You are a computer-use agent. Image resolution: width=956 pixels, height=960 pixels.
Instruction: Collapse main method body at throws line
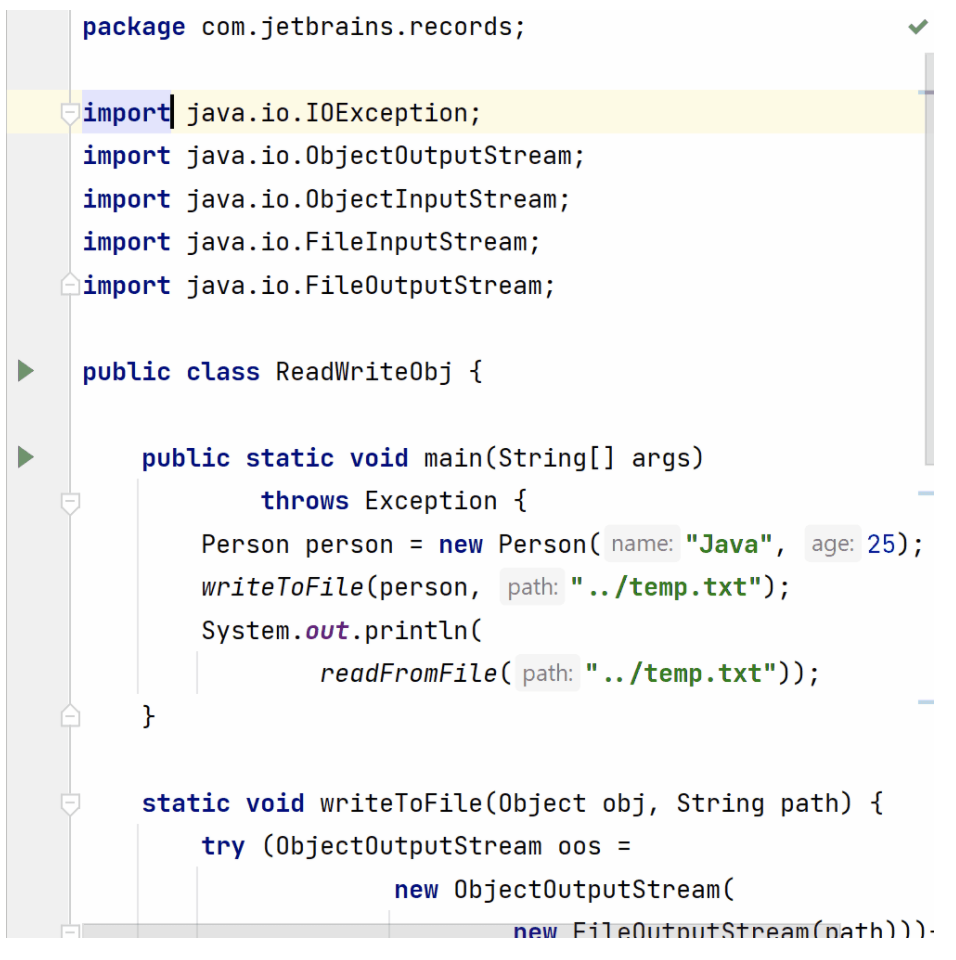pos(70,502)
